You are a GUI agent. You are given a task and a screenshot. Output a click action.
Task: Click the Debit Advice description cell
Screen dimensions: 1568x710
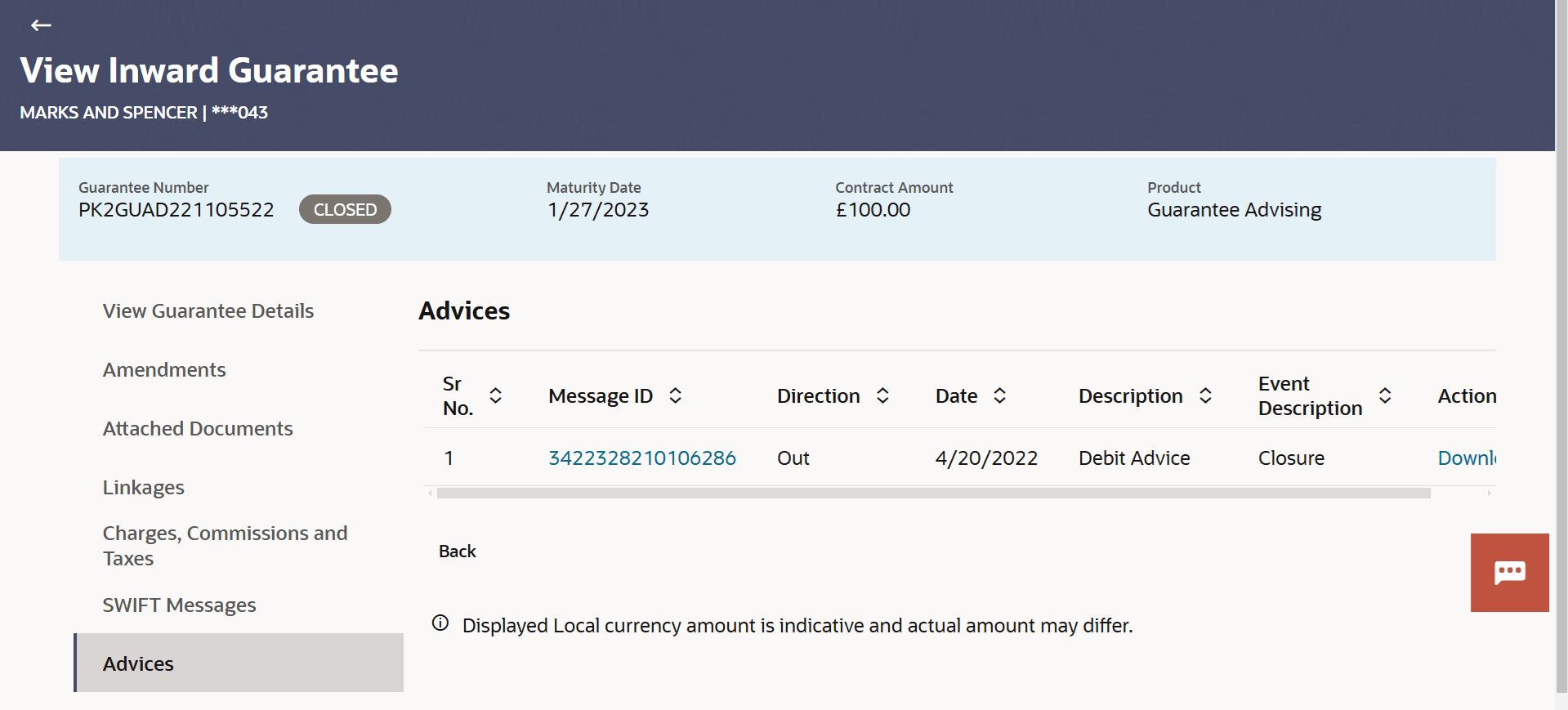(1134, 458)
